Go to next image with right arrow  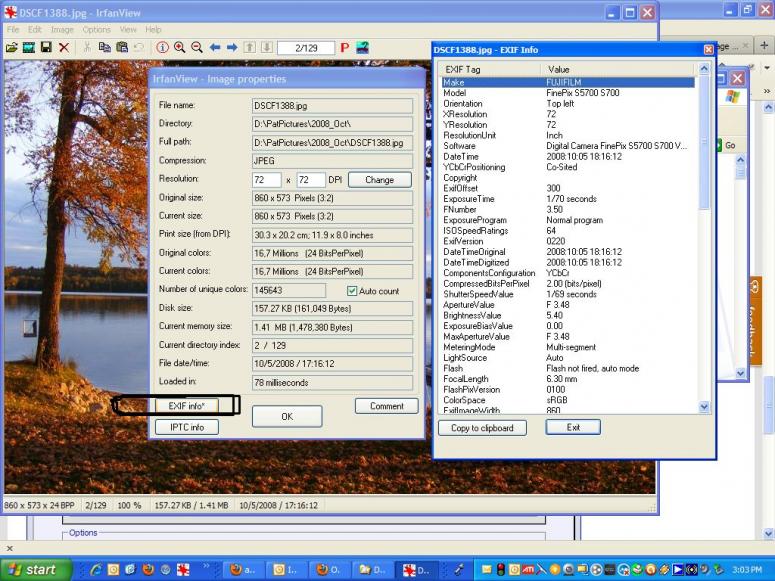(x=232, y=47)
